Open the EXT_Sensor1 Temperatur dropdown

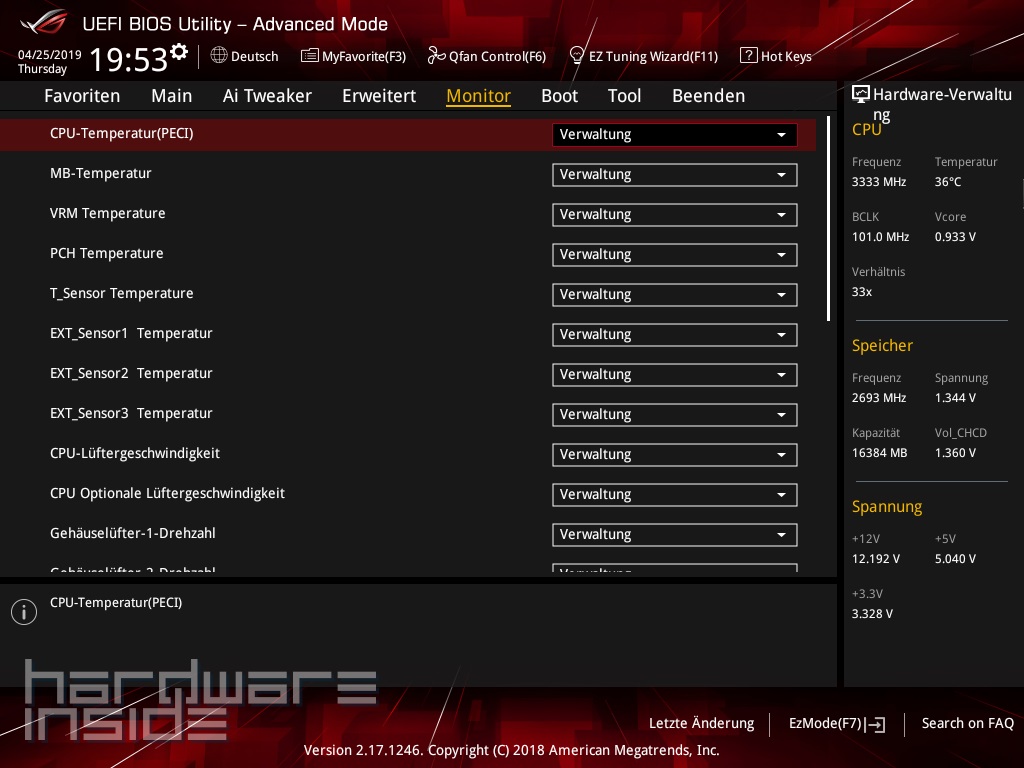click(675, 335)
